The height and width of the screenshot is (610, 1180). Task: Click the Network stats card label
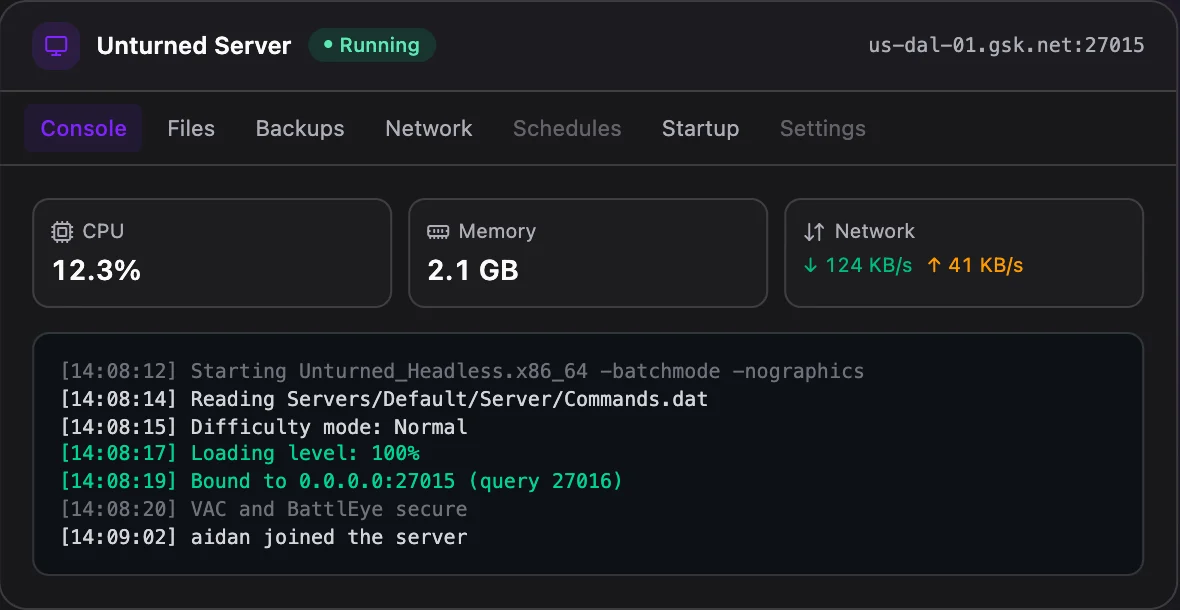click(874, 232)
